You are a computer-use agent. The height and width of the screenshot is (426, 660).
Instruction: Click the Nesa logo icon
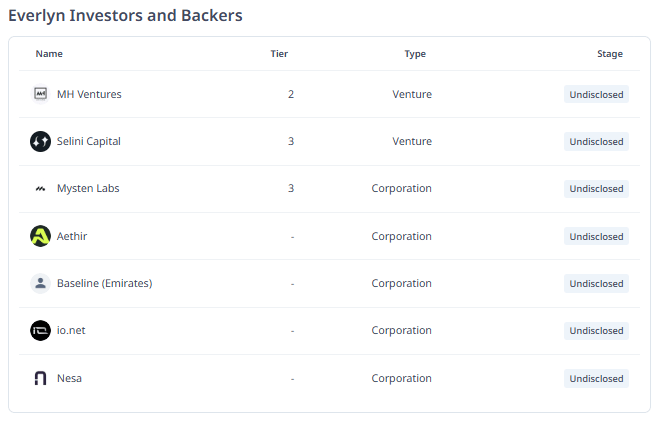point(40,378)
